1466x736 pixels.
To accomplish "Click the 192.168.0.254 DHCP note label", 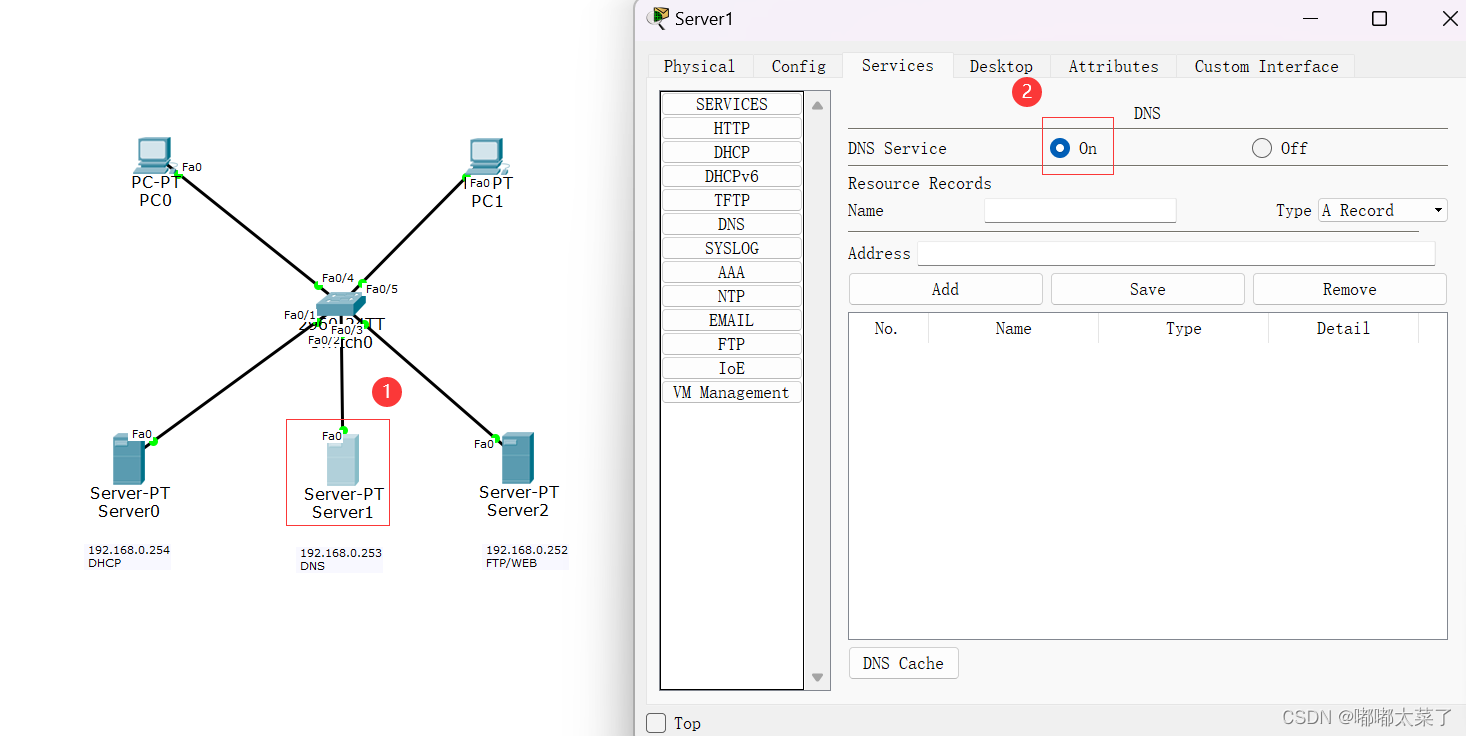I will point(128,556).
